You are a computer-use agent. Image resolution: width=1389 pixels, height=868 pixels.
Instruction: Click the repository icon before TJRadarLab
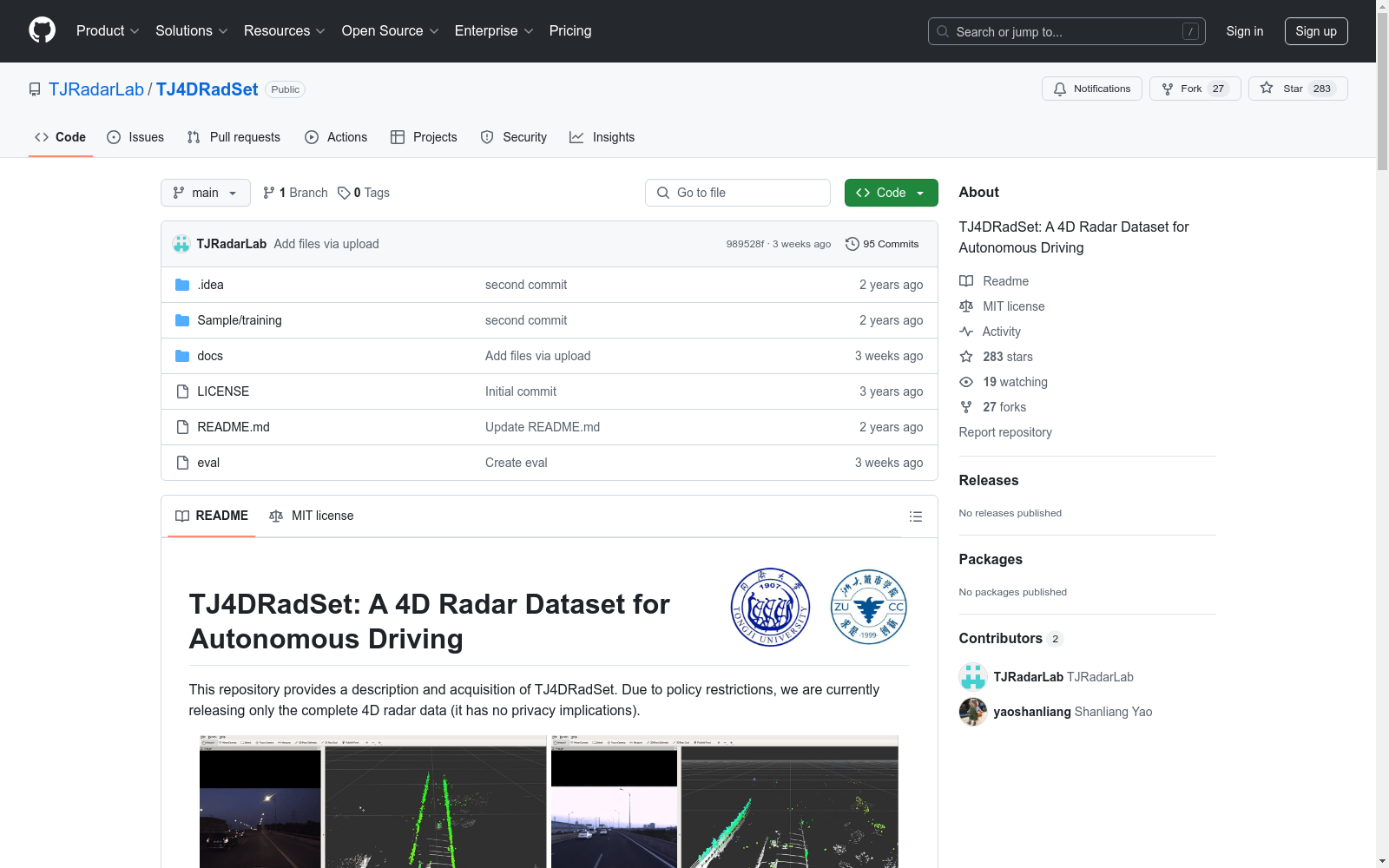tap(35, 89)
